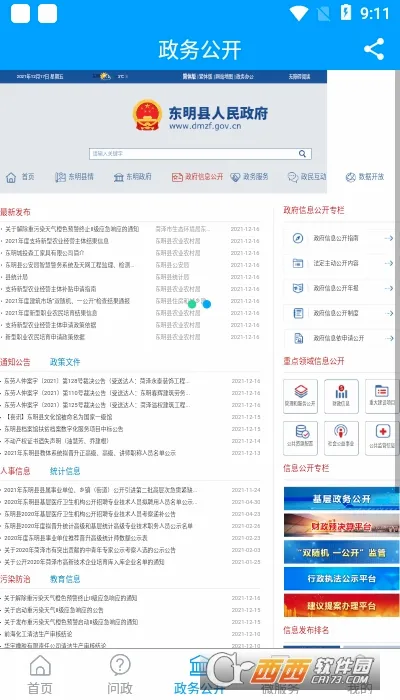Image resolution: width=400 pixels, height=700 pixels.
Task: Open 不动产权证书遗失声明 notice
Action: coord(56,441)
